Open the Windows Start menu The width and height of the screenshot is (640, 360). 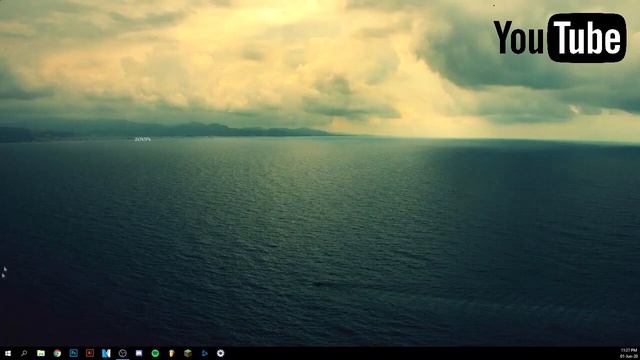(8, 353)
